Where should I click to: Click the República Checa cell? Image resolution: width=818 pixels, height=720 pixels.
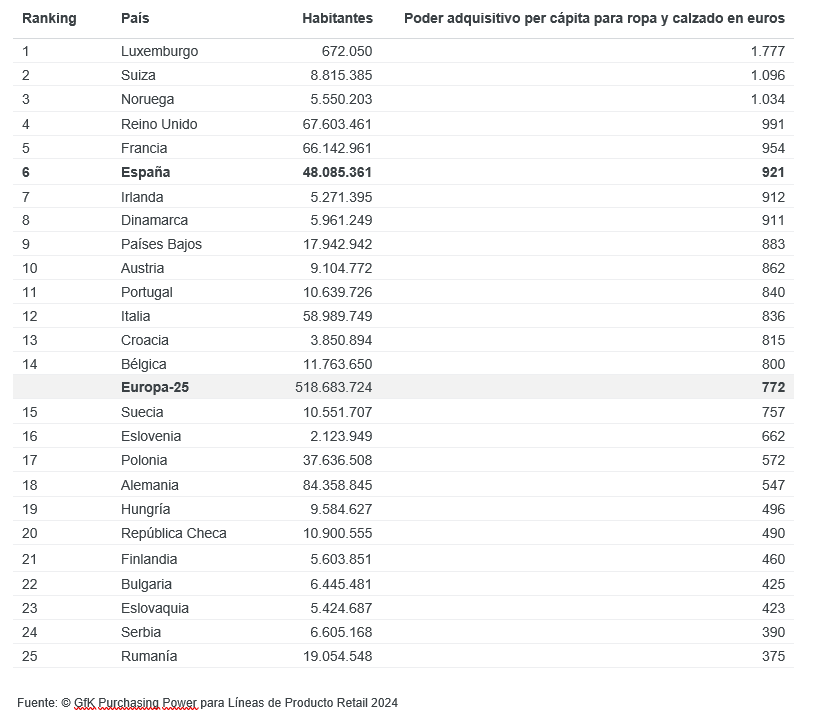[x=174, y=533]
